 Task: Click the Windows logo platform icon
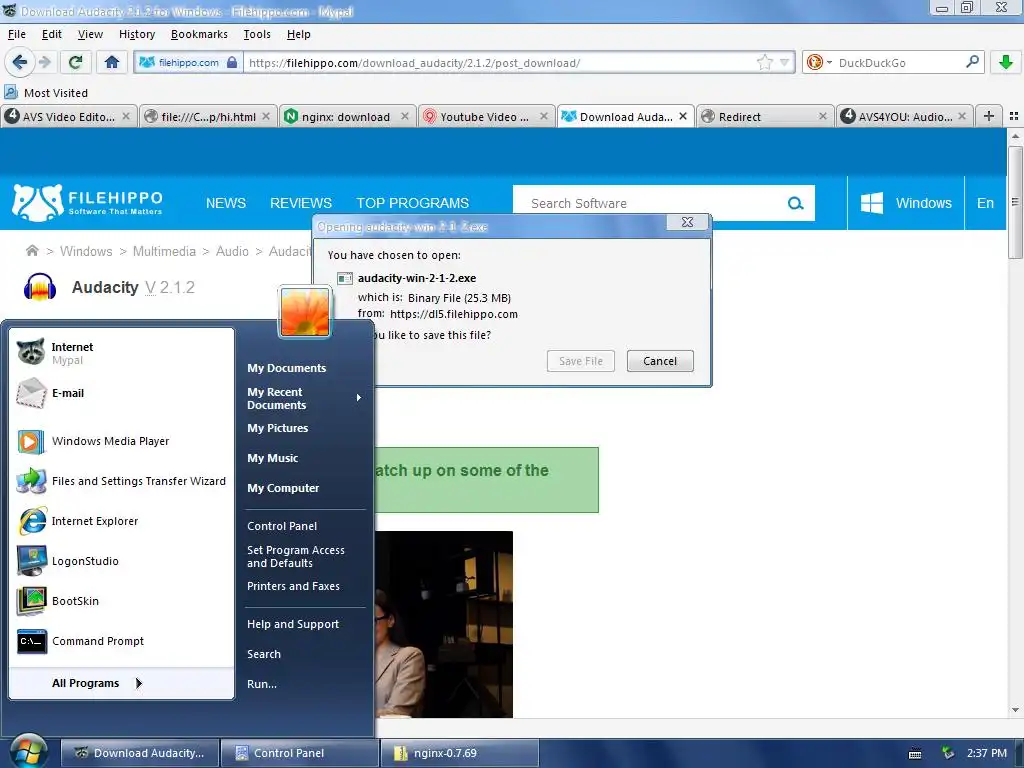point(872,203)
